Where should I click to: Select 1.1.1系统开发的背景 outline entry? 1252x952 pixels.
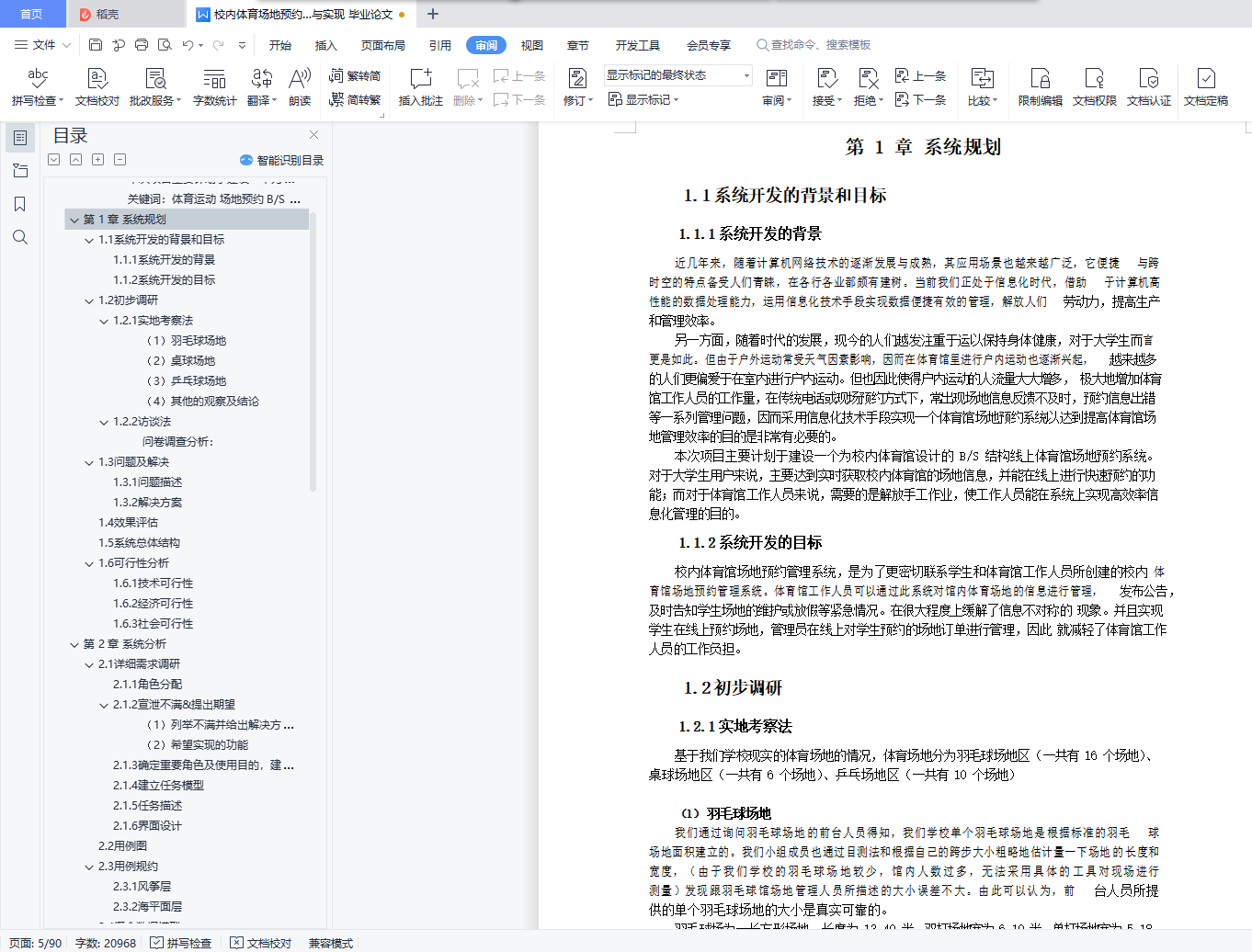[165, 260]
